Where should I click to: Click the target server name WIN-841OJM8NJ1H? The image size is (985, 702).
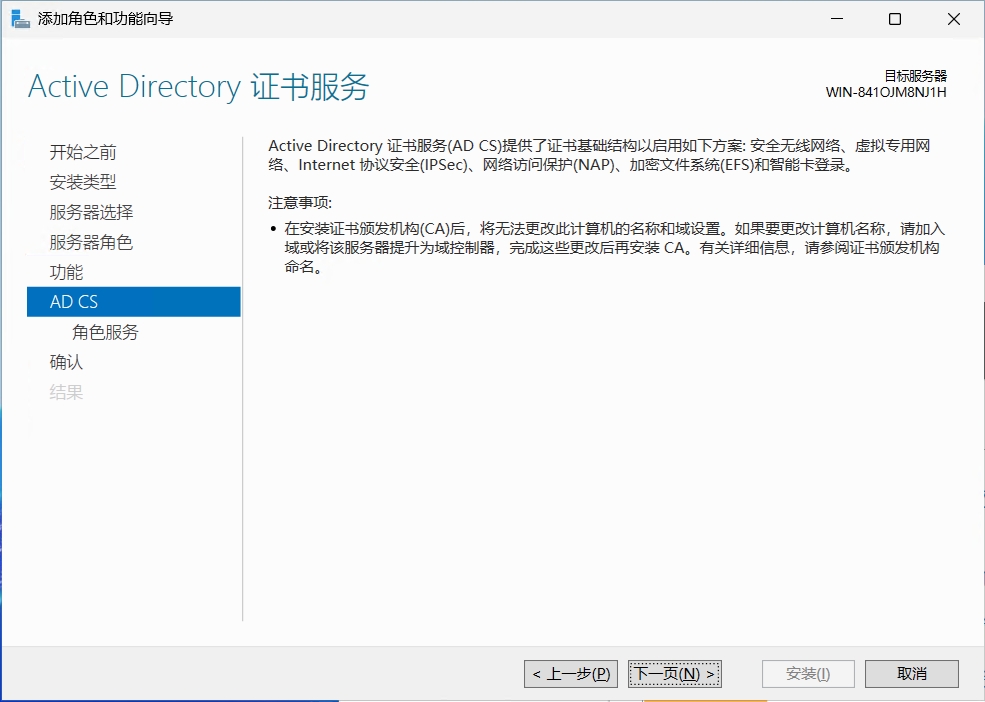click(x=886, y=92)
